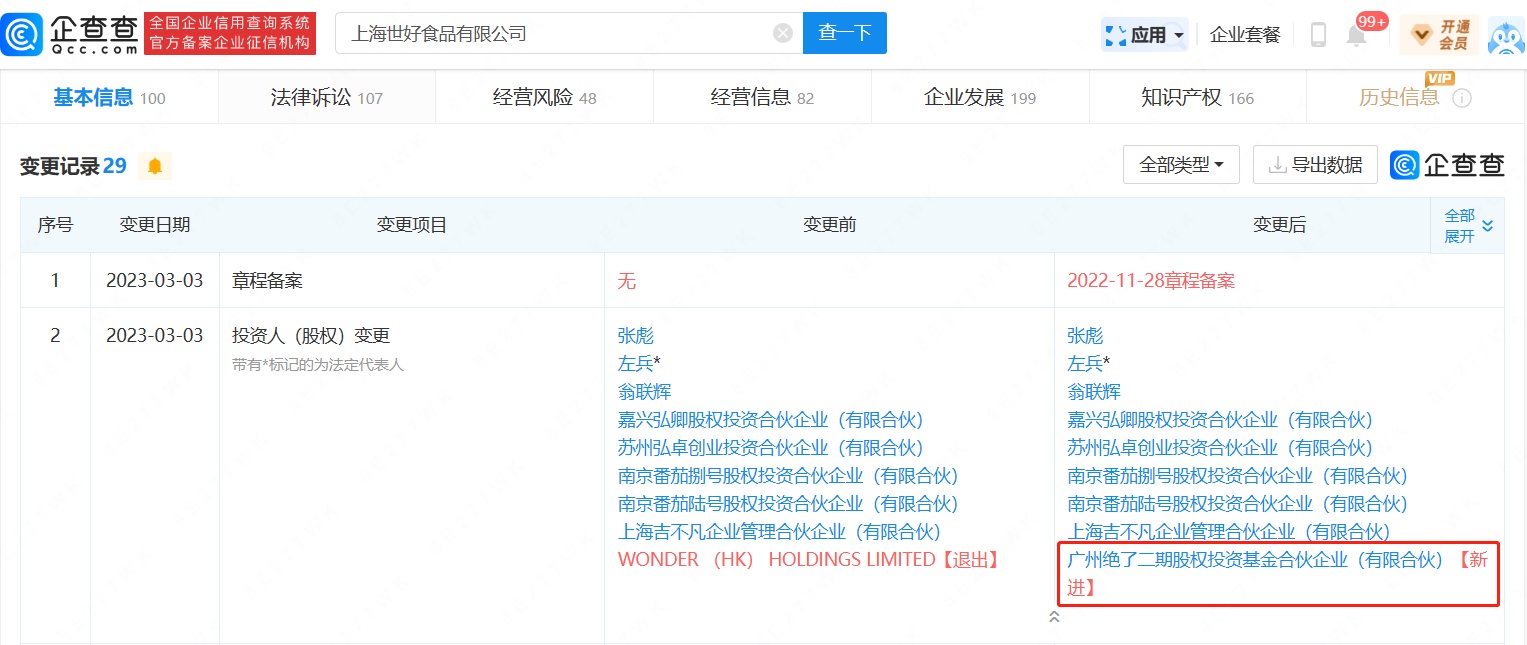1527x645 pixels.
Task: Open 南京番茄陆号股权投资合伙企业 in 变更后 column
Action: [x=1237, y=504]
